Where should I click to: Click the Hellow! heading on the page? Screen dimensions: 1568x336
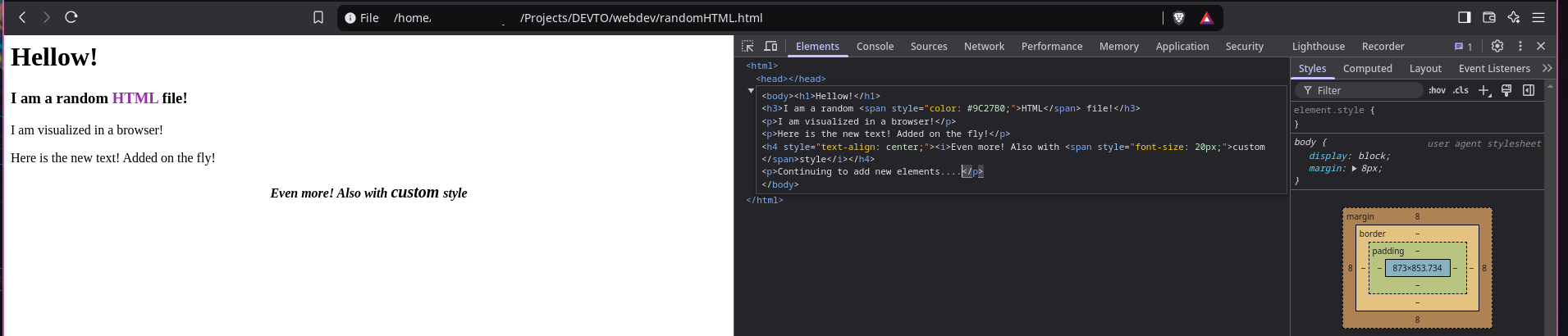[x=54, y=57]
